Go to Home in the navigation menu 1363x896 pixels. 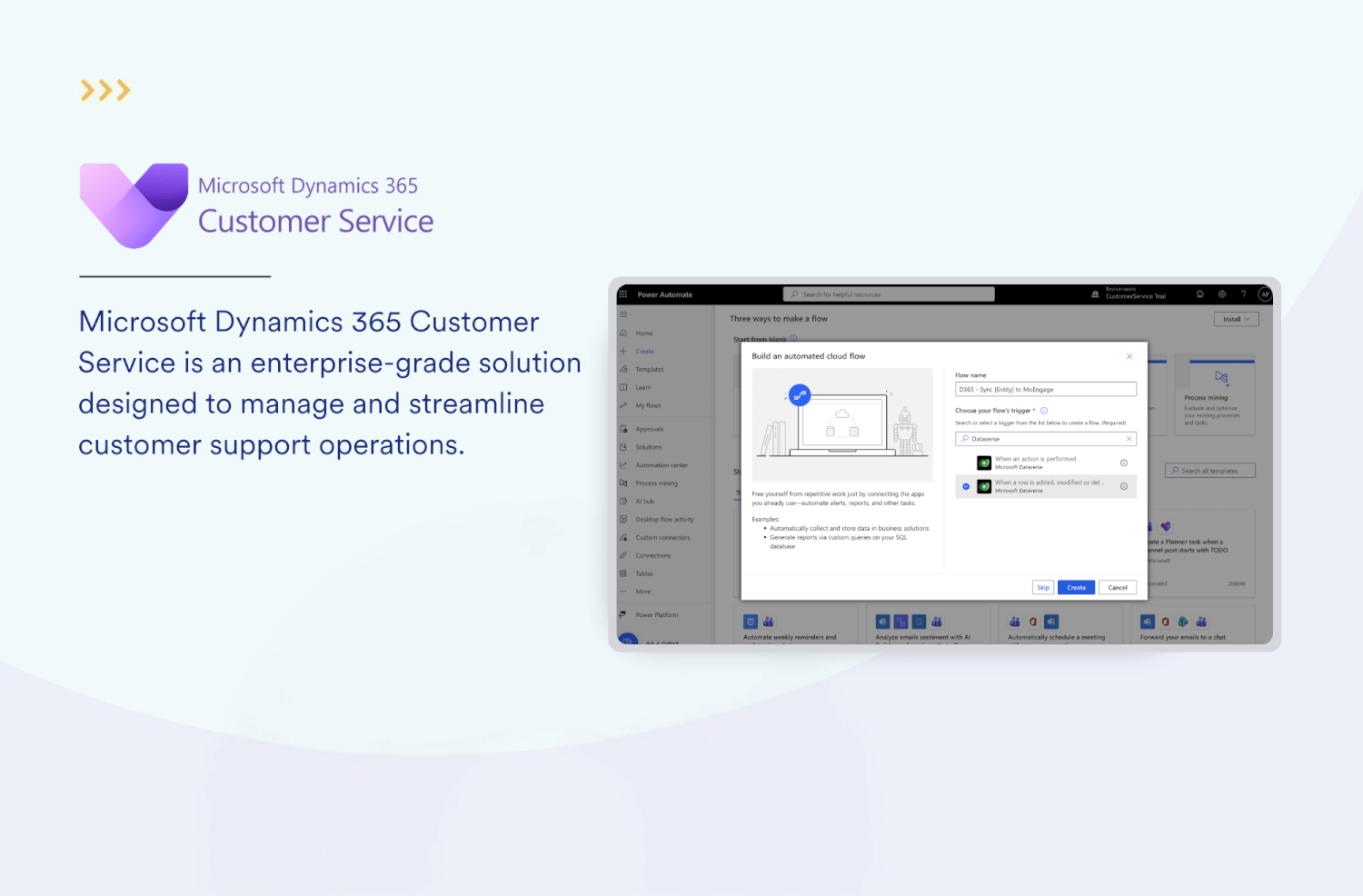[643, 333]
